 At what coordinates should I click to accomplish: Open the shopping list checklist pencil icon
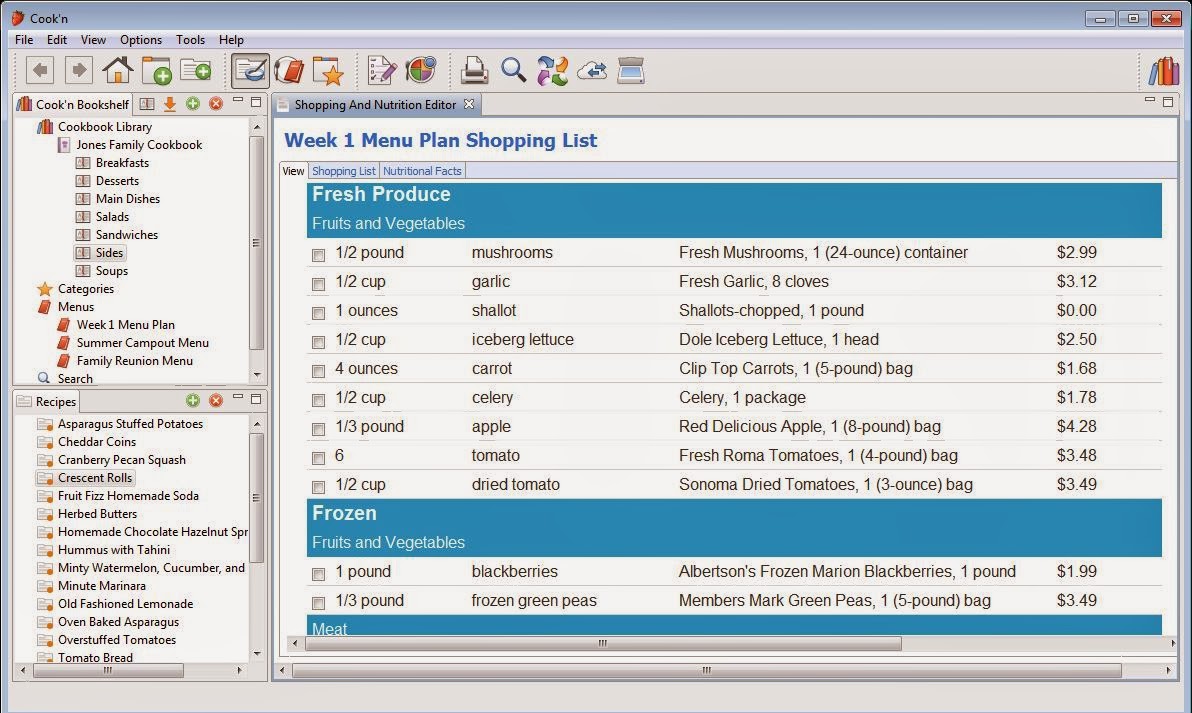pyautogui.click(x=382, y=71)
